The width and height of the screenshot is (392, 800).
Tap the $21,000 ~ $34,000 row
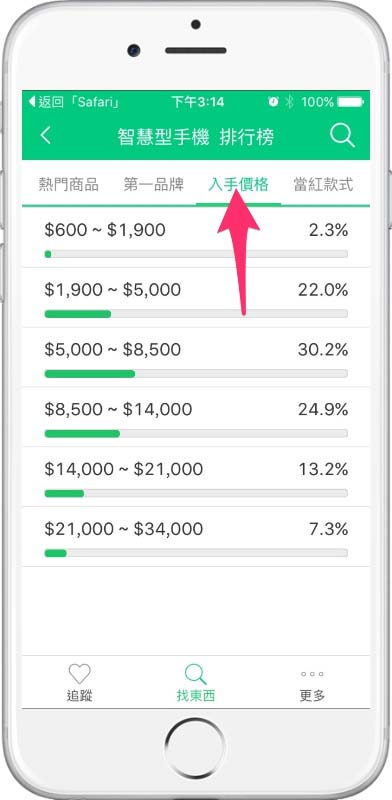pyautogui.click(x=196, y=536)
